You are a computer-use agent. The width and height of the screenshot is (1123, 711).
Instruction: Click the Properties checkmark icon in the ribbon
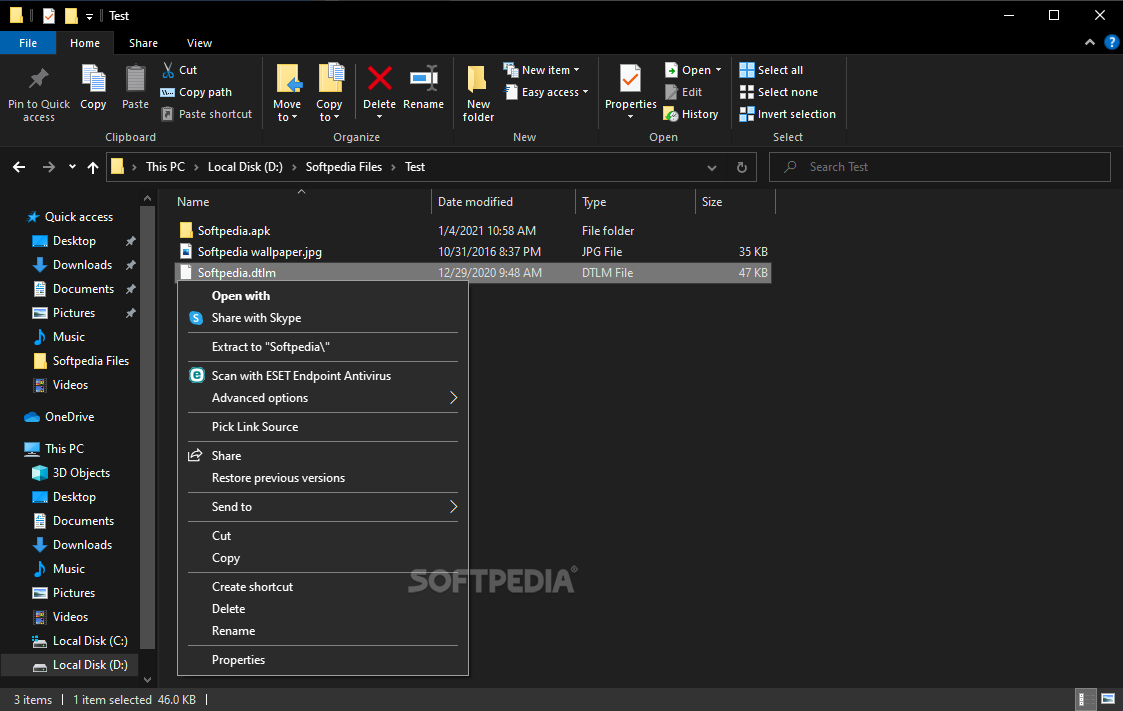click(630, 79)
